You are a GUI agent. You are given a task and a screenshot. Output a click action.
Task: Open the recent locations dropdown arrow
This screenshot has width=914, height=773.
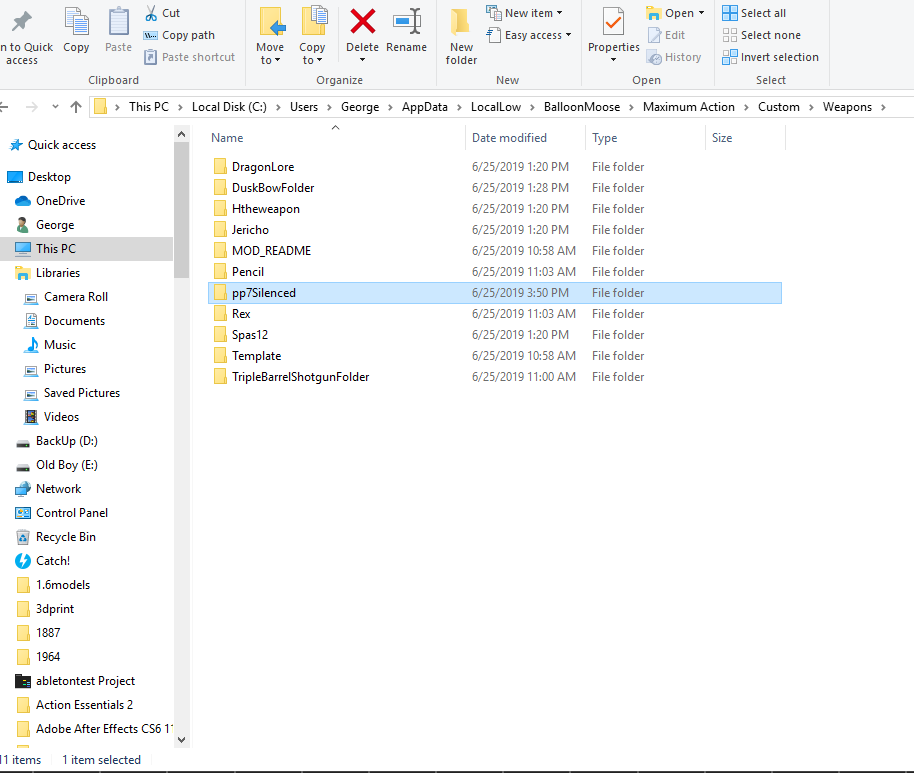coord(55,107)
